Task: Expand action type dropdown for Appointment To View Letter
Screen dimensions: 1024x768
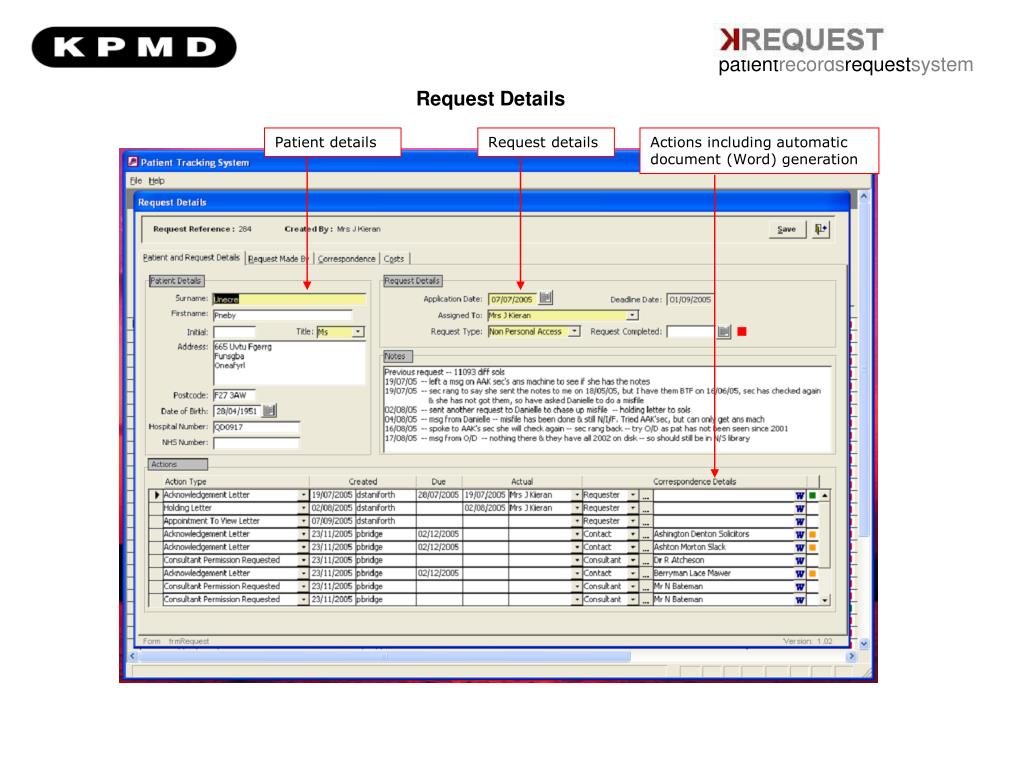Action: (303, 521)
